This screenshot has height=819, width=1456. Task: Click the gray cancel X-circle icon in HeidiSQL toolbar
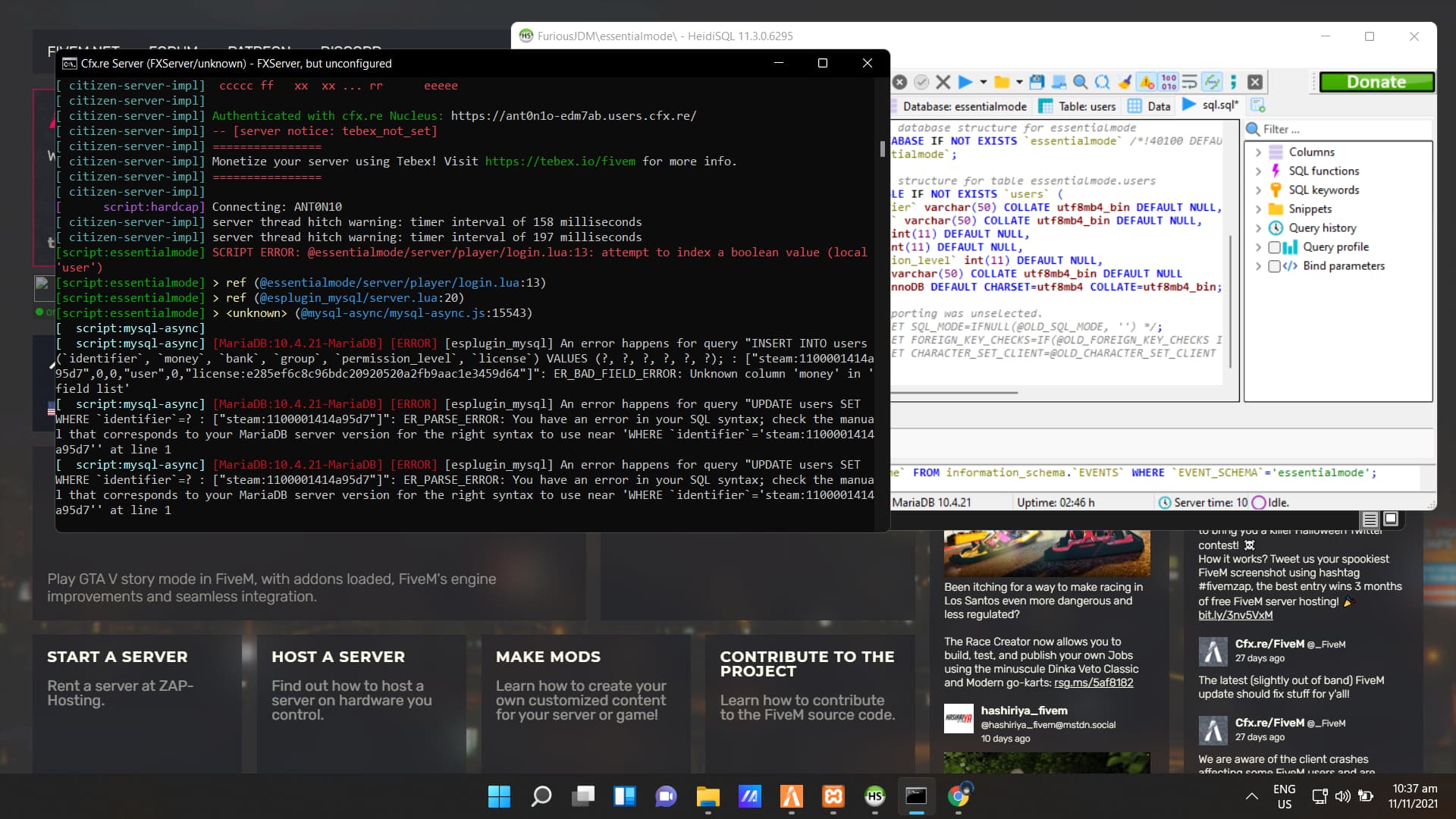[x=899, y=82]
